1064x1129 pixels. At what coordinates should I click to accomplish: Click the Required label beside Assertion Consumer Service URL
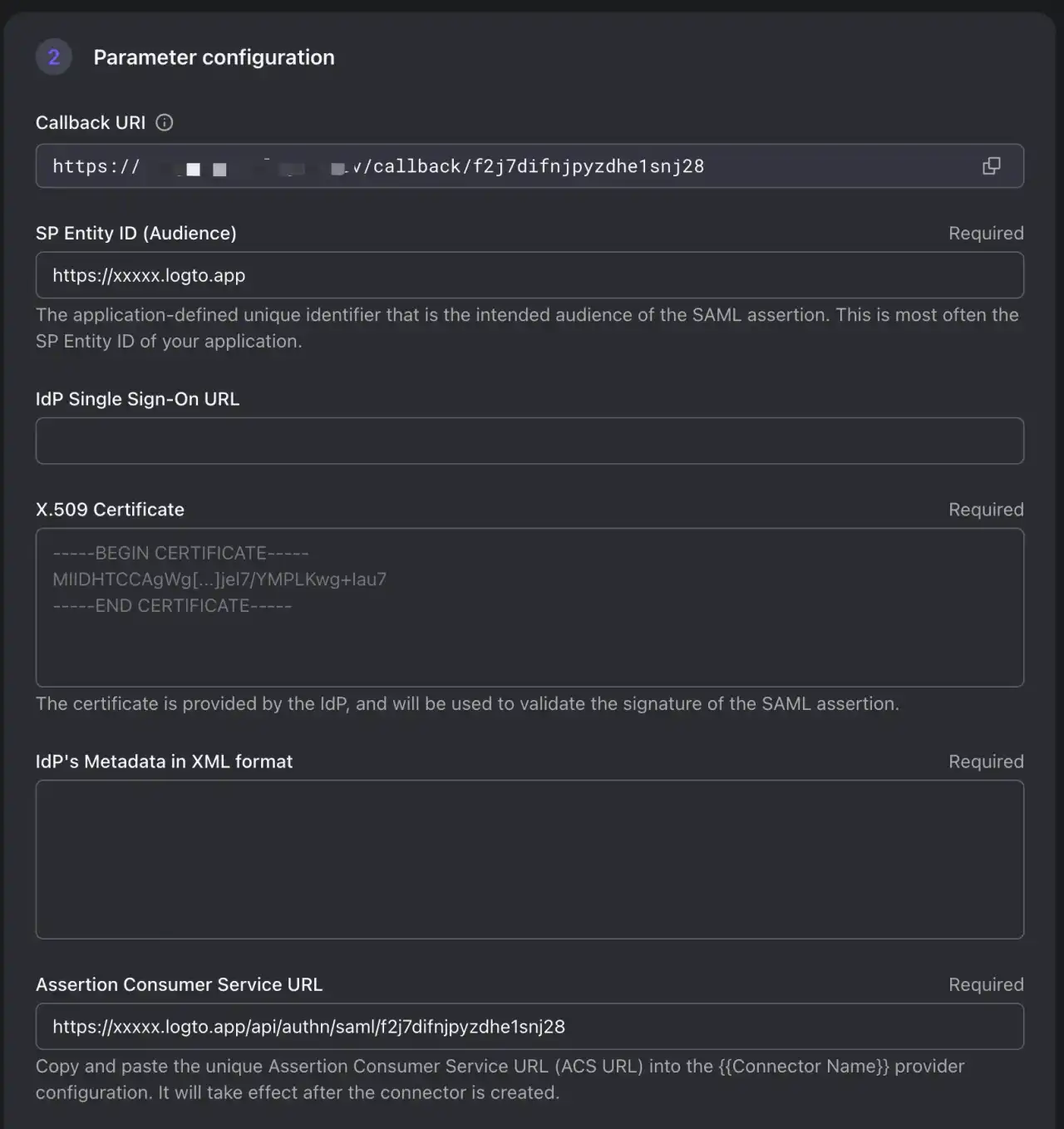click(986, 984)
